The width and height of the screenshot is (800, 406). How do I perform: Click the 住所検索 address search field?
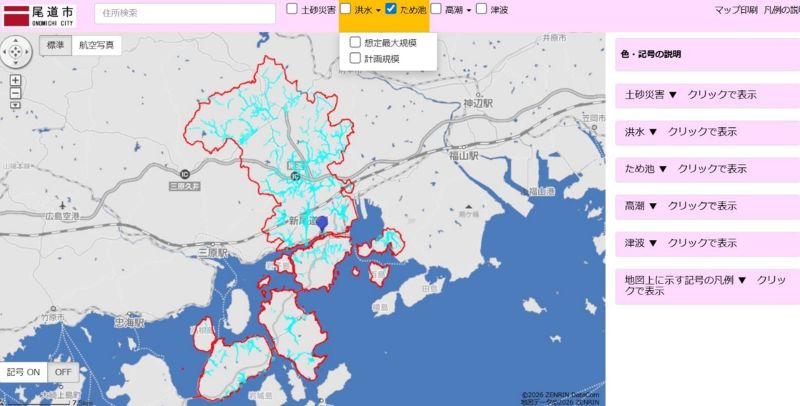click(x=185, y=13)
